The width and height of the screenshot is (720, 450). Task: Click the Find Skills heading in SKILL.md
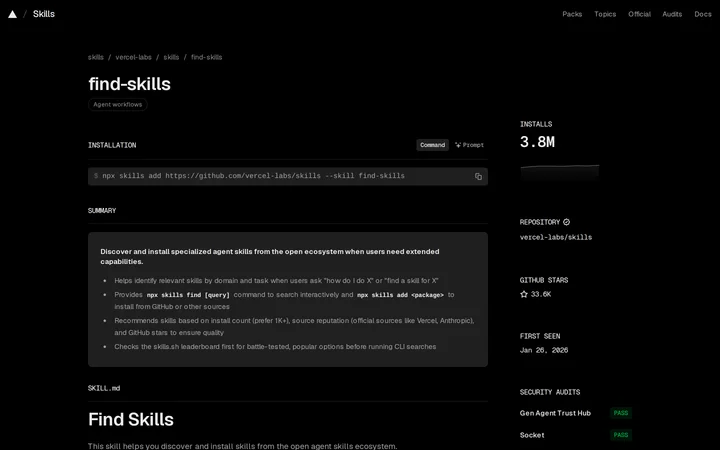click(x=131, y=420)
